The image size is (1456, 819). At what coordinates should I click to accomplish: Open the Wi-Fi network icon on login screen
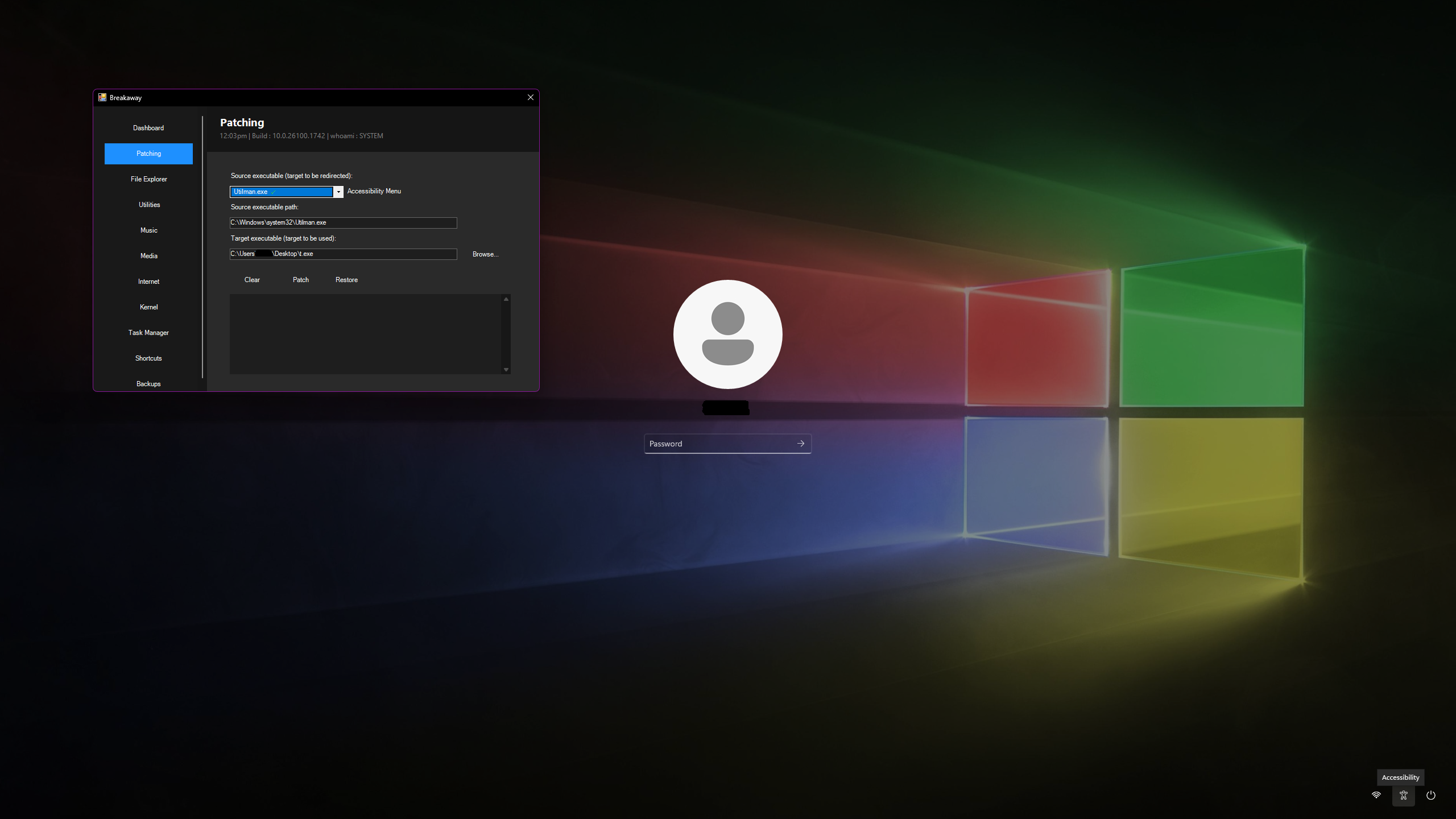point(1376,795)
